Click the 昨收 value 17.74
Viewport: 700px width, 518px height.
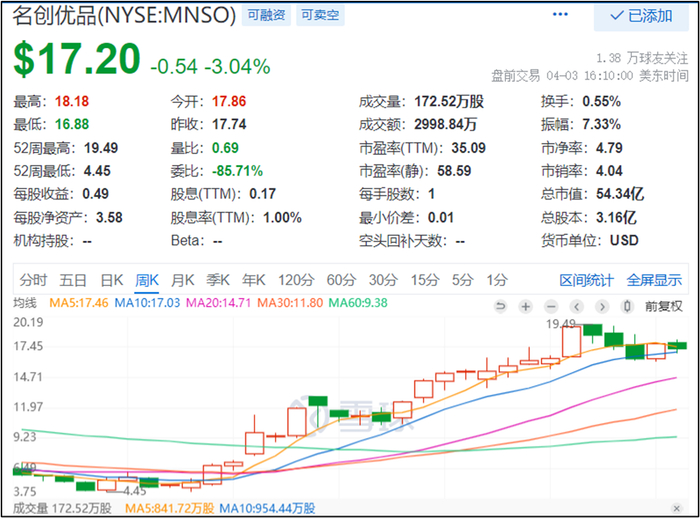tap(229, 124)
